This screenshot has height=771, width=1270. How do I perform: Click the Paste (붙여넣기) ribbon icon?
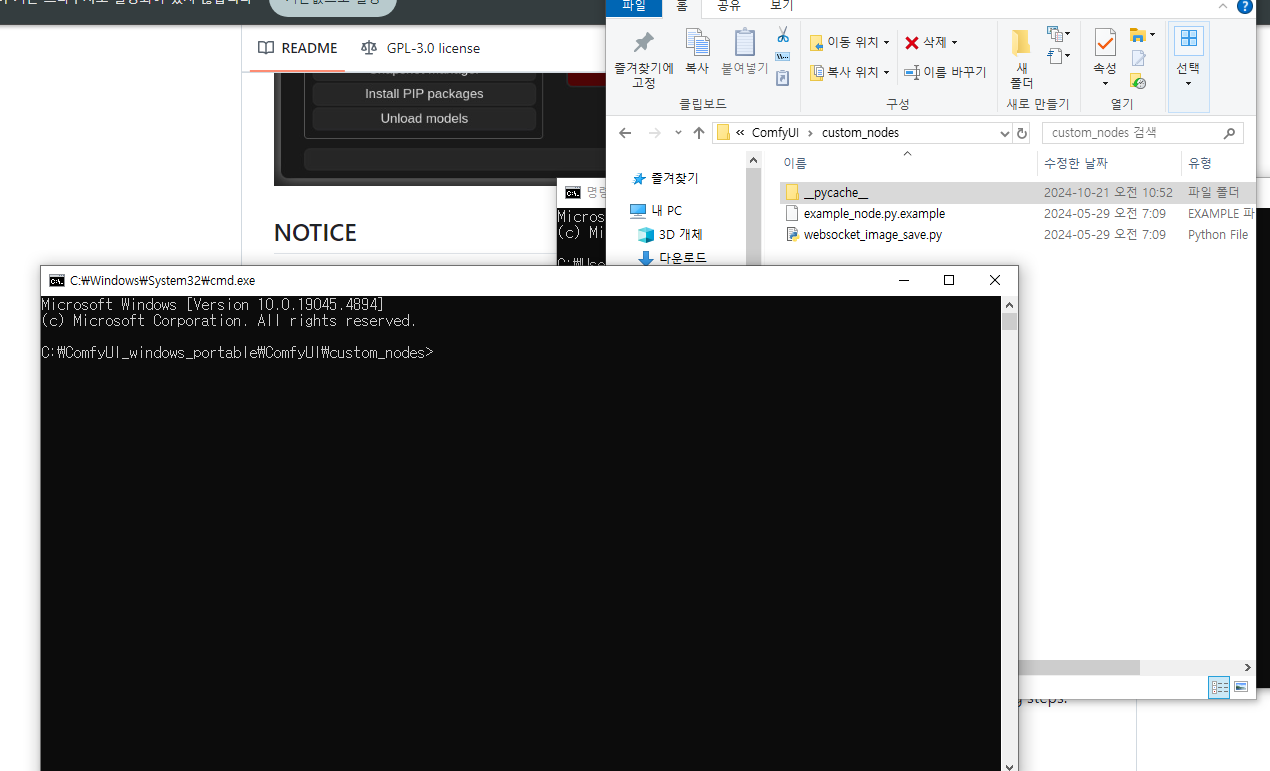pos(745,43)
